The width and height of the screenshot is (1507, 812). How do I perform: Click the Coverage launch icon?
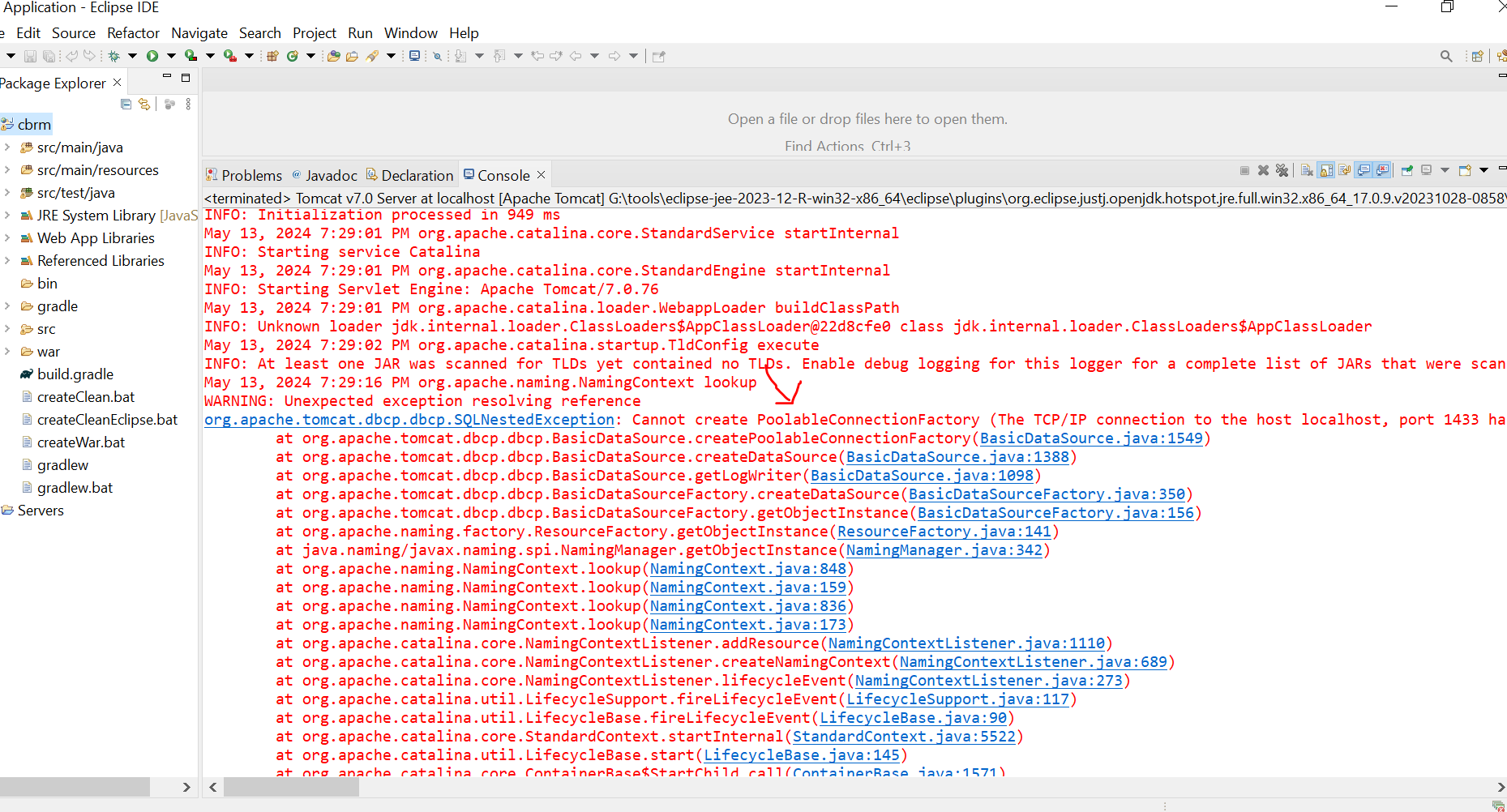(x=191, y=56)
